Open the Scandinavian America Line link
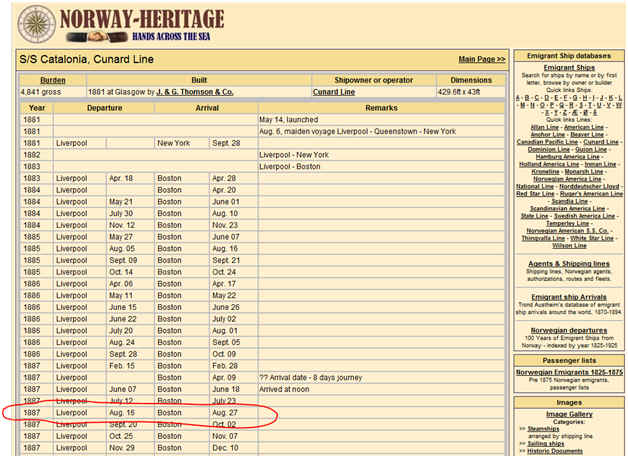Viewport: 628px width, 458px height. [x=568, y=209]
